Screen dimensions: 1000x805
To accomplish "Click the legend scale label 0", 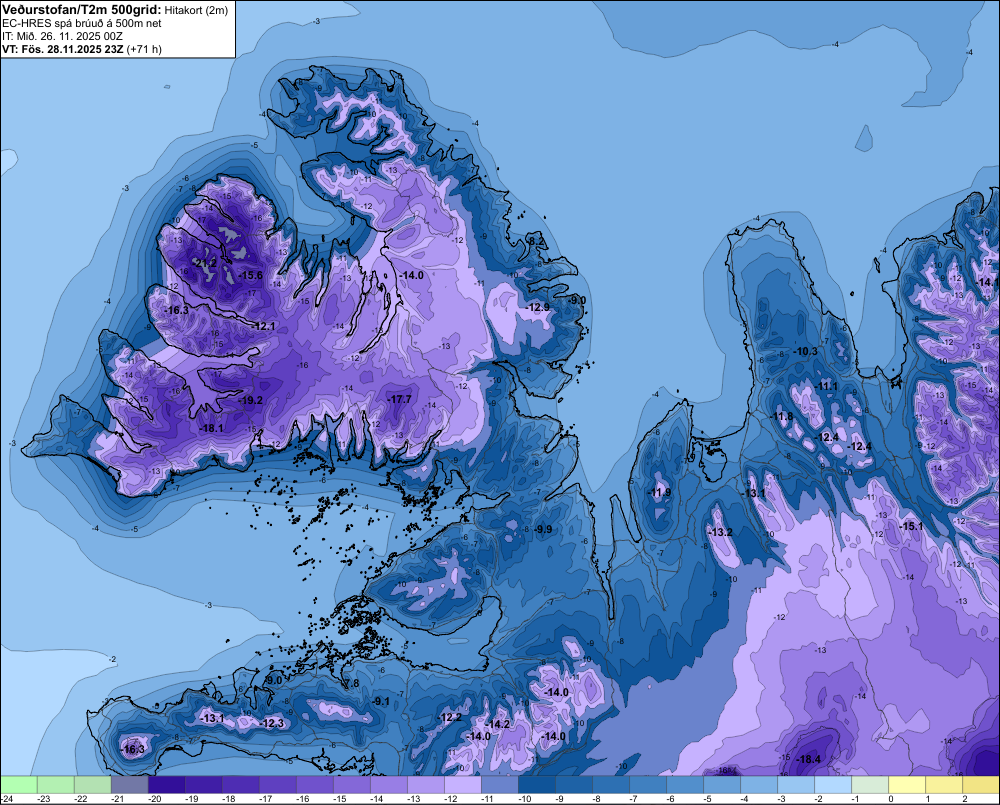I will pos(891,799).
